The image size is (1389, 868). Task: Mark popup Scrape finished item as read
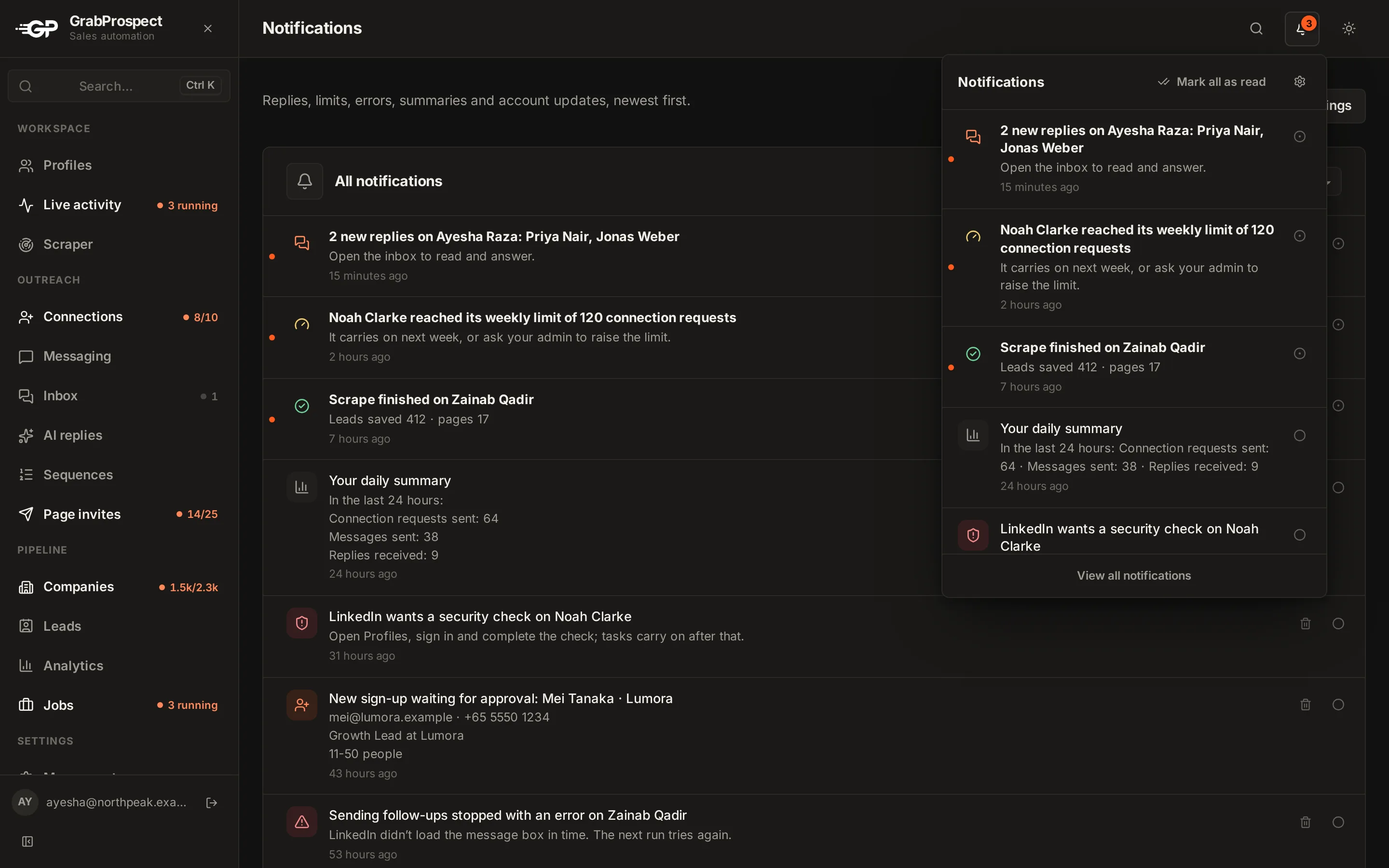pyautogui.click(x=1299, y=353)
